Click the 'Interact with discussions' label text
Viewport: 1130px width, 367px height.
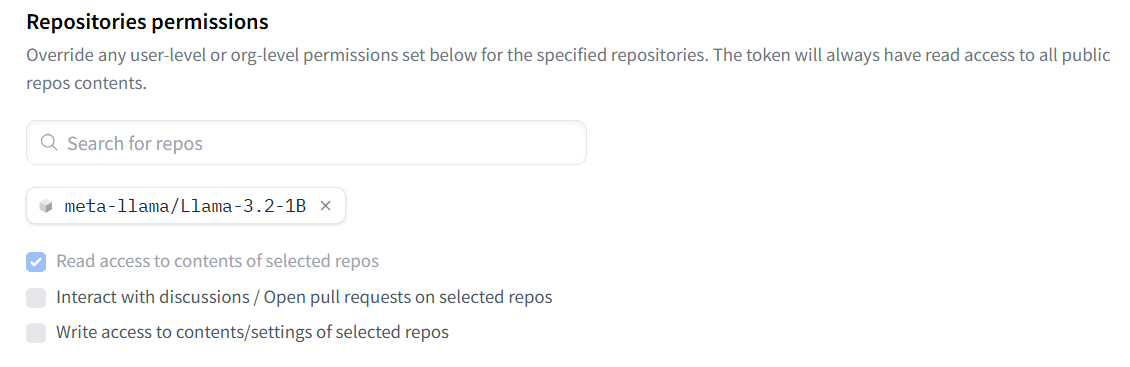(x=153, y=297)
